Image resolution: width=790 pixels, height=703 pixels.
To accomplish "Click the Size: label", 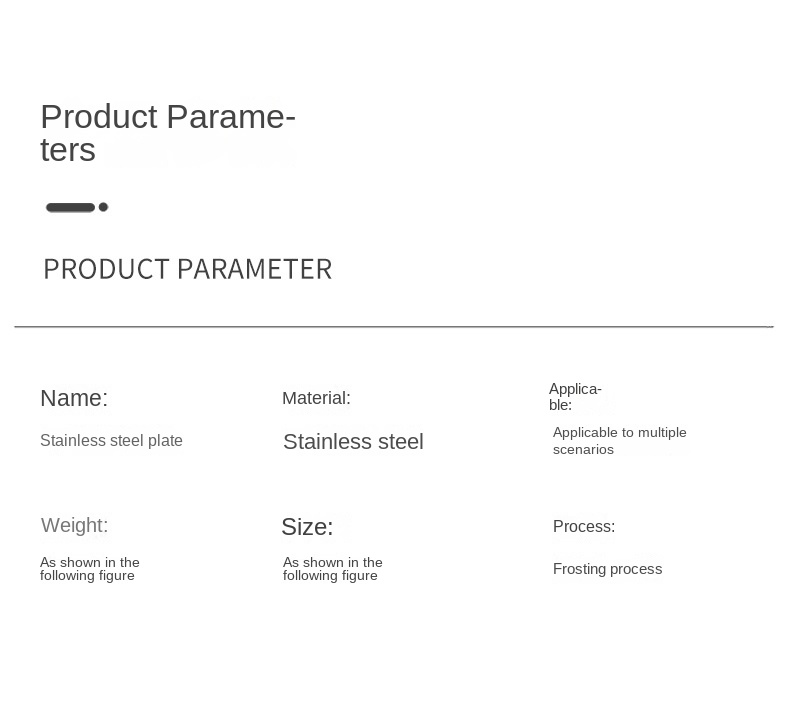I will point(307,527).
